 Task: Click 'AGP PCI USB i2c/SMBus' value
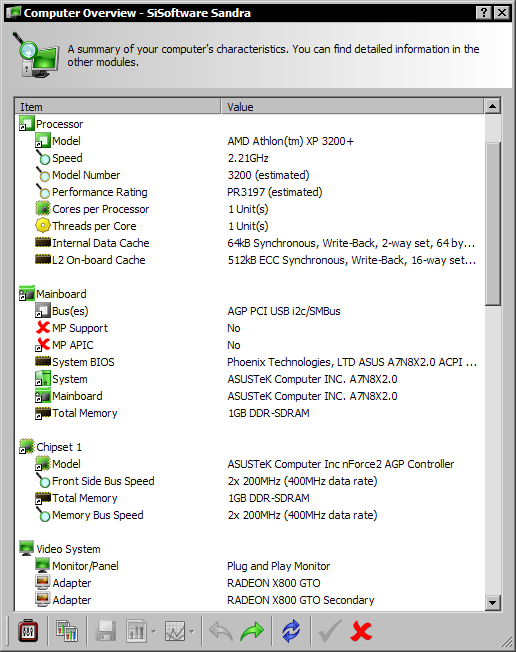[284, 311]
